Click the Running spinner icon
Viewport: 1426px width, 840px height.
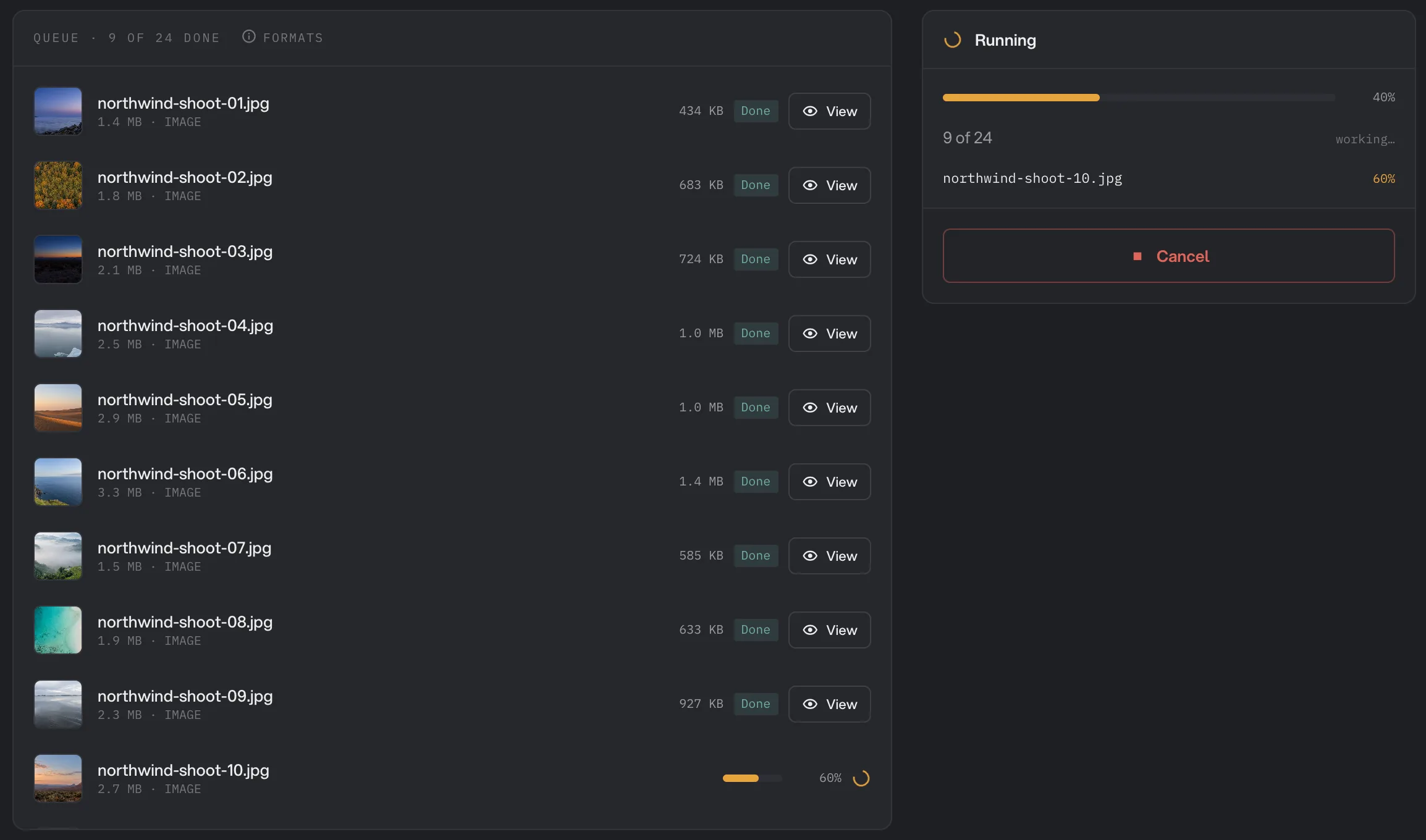(x=953, y=40)
